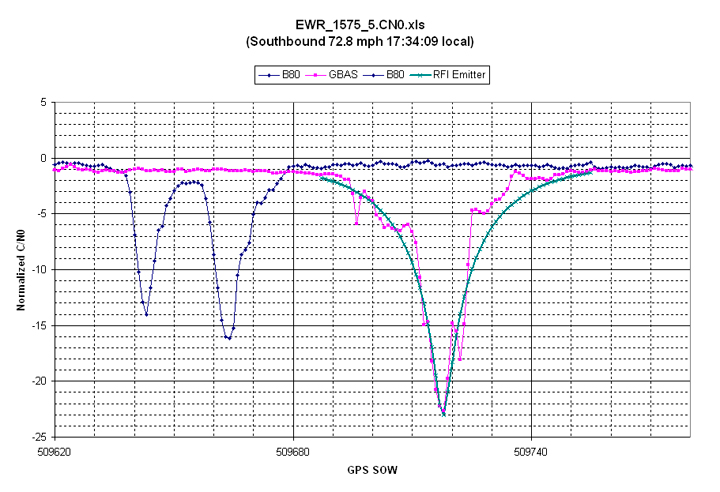Click the Normalized C/N0 vertical axis title
This screenshot has height=492, width=720.
[21, 269]
